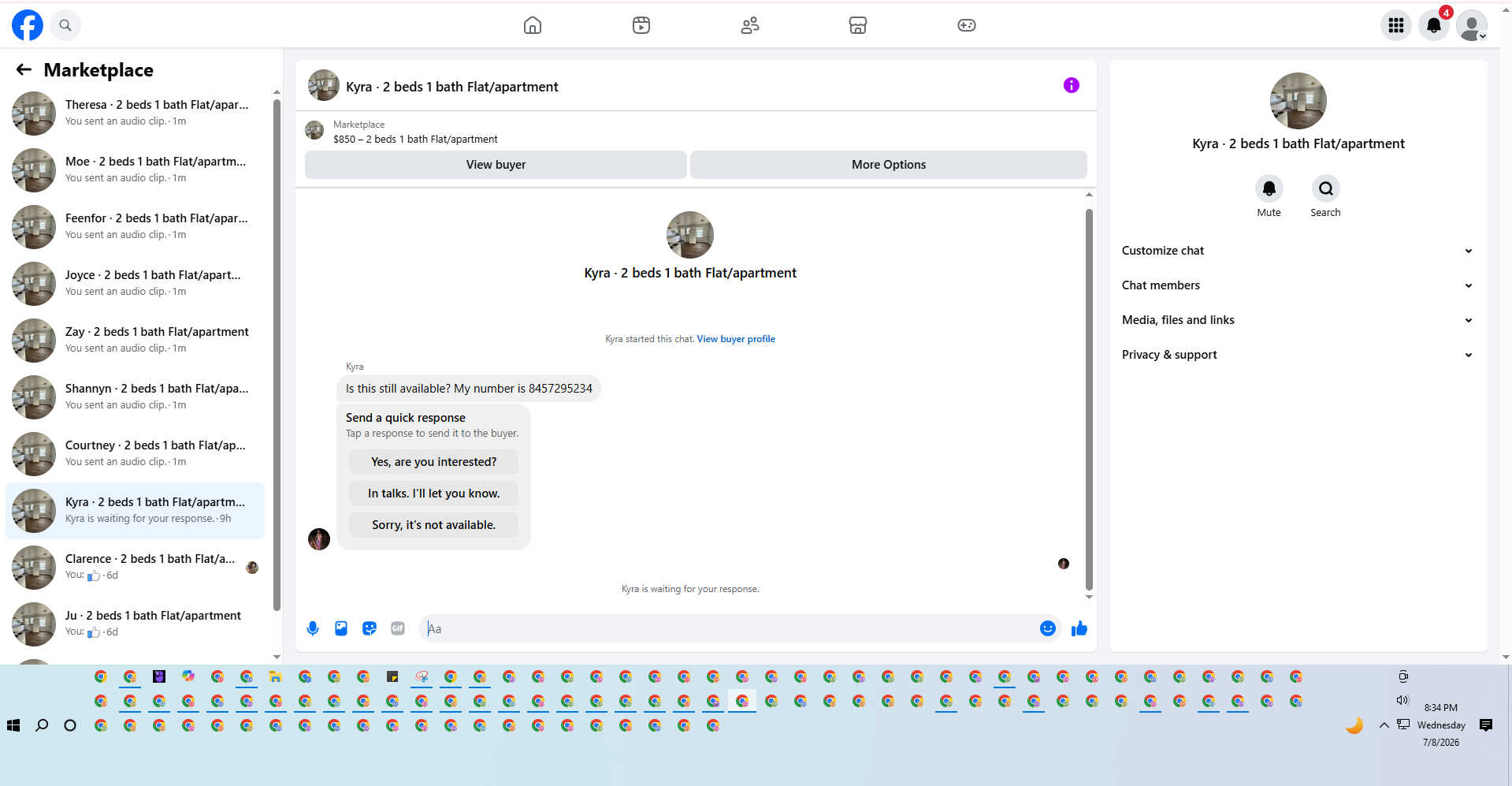Send quick response Yes, are you interested?
This screenshot has height=786, width=1512.
coord(434,462)
